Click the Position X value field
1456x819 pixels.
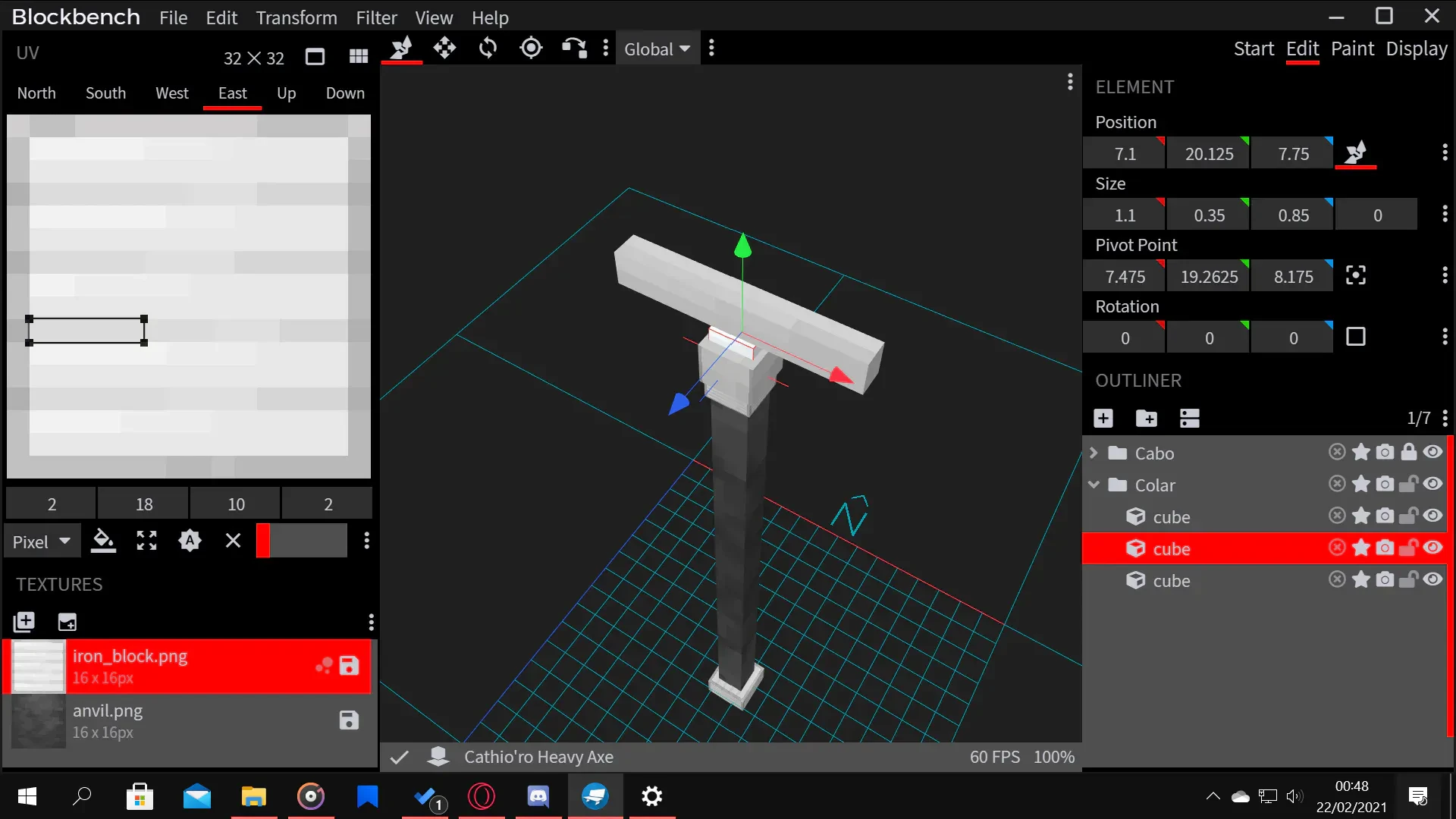point(1125,154)
